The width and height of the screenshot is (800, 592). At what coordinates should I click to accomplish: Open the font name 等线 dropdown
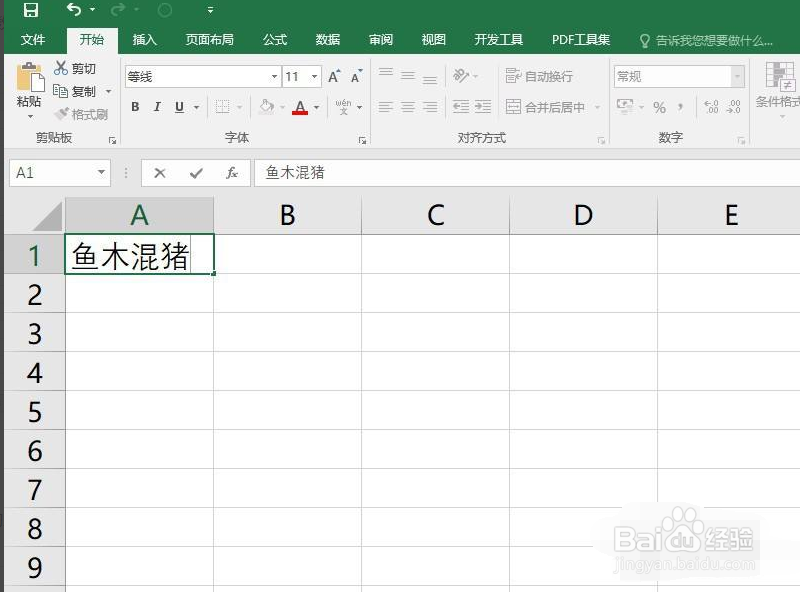274,77
